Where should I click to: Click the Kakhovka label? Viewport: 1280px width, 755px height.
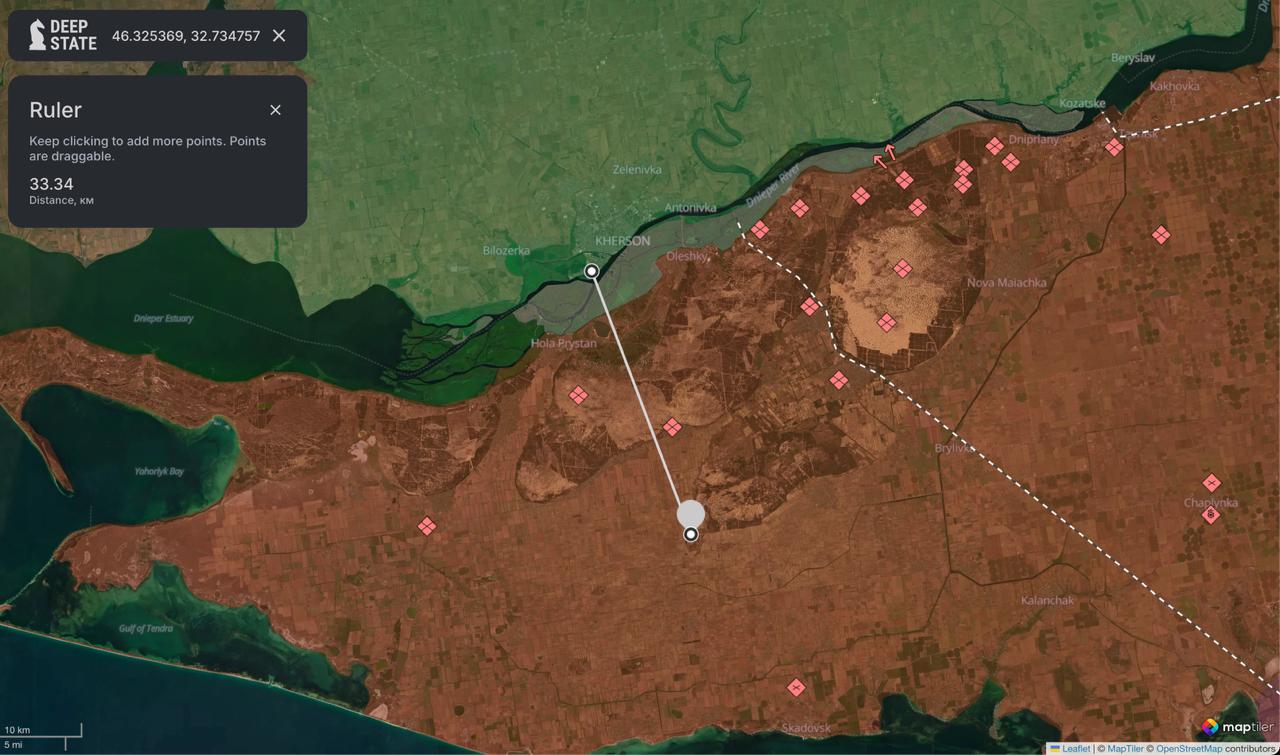pyautogui.click(x=1174, y=86)
